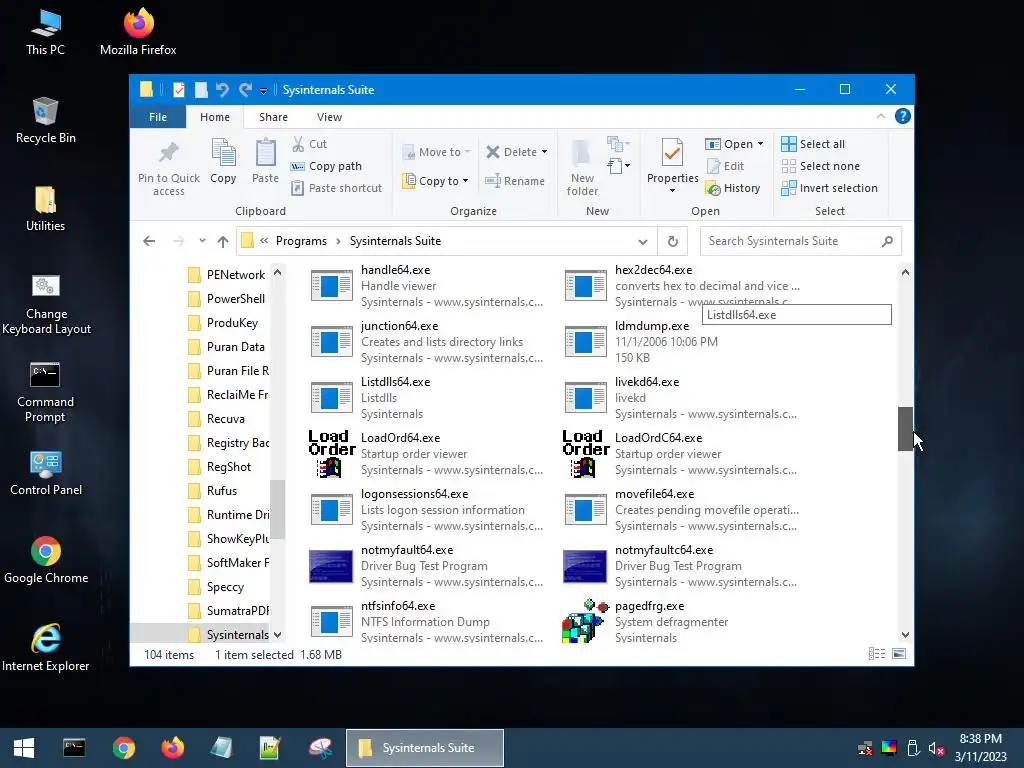Expand the Open button dropdown arrow
Viewport: 1024px width, 768px height.
tap(760, 144)
